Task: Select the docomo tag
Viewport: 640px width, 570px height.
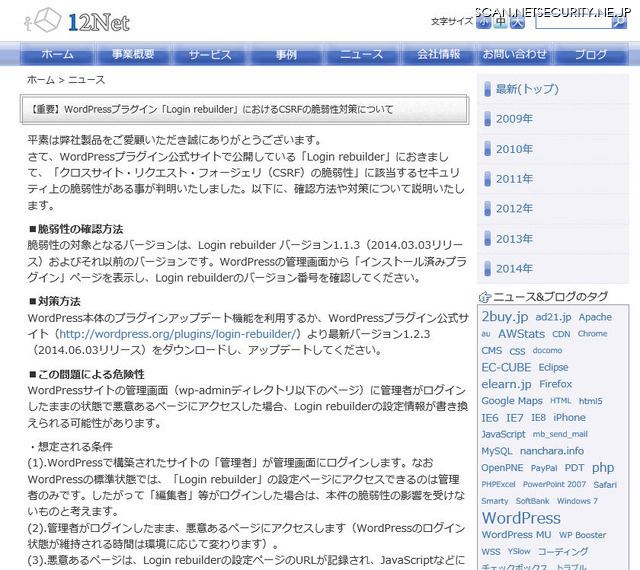Action: 547,350
